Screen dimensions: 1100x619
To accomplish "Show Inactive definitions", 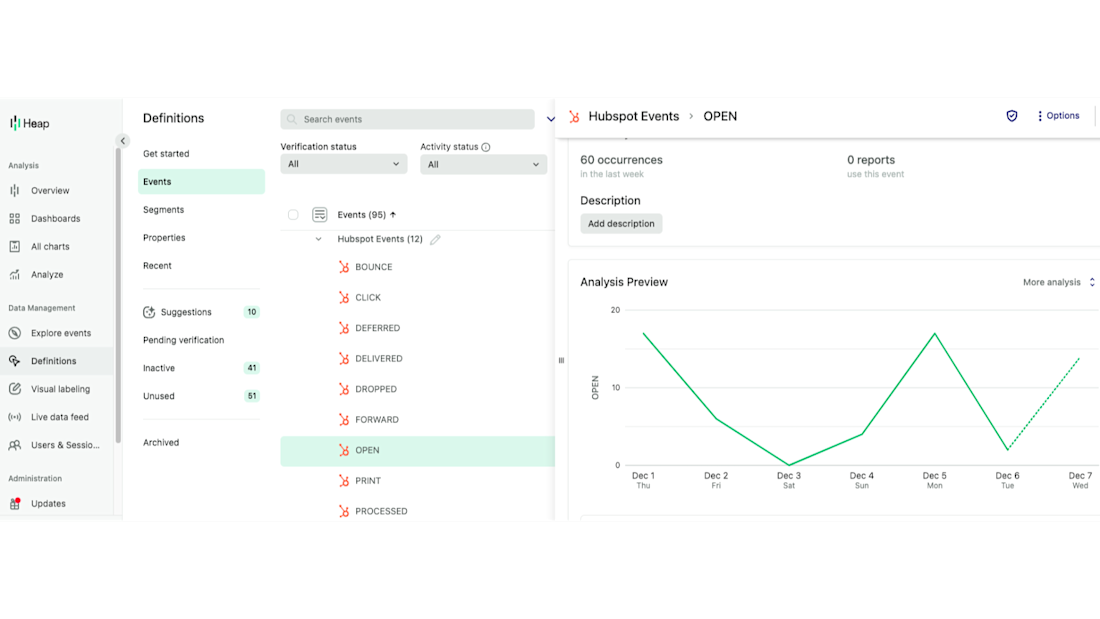I will (159, 368).
